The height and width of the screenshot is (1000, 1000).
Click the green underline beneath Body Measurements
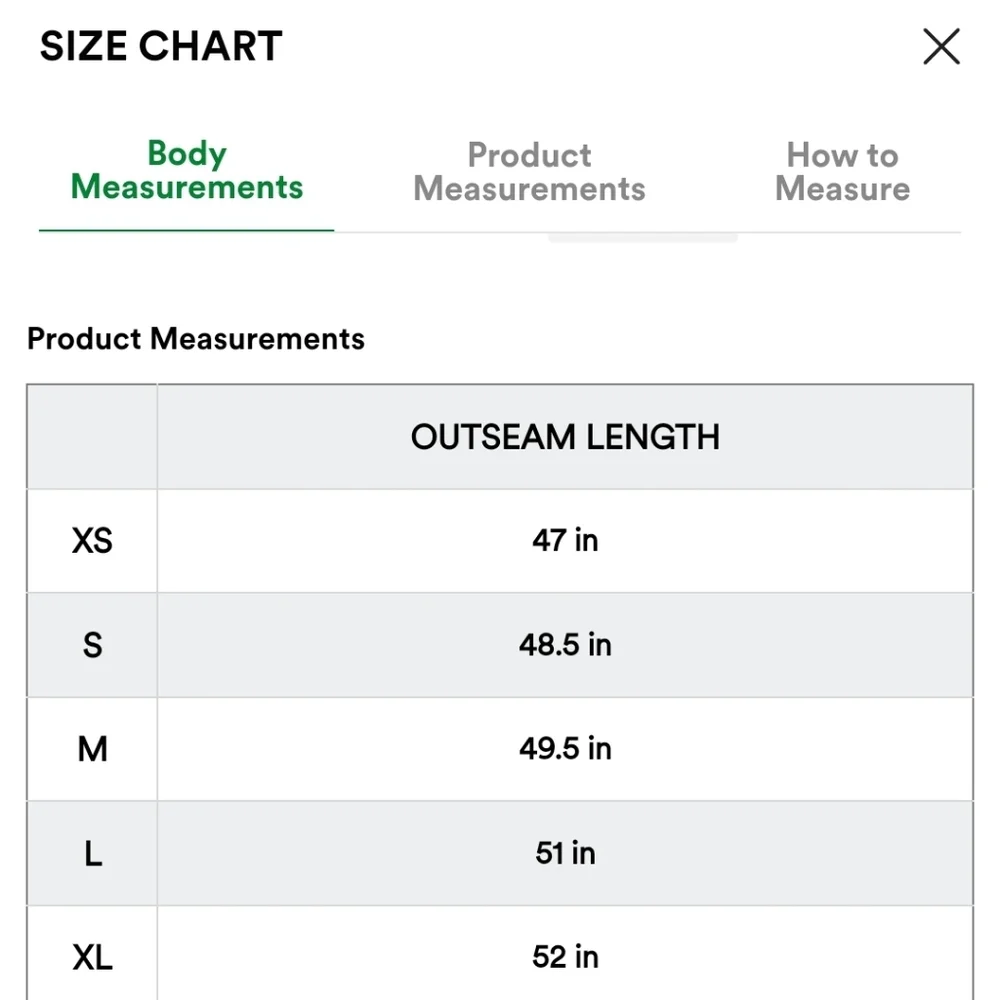[186, 230]
